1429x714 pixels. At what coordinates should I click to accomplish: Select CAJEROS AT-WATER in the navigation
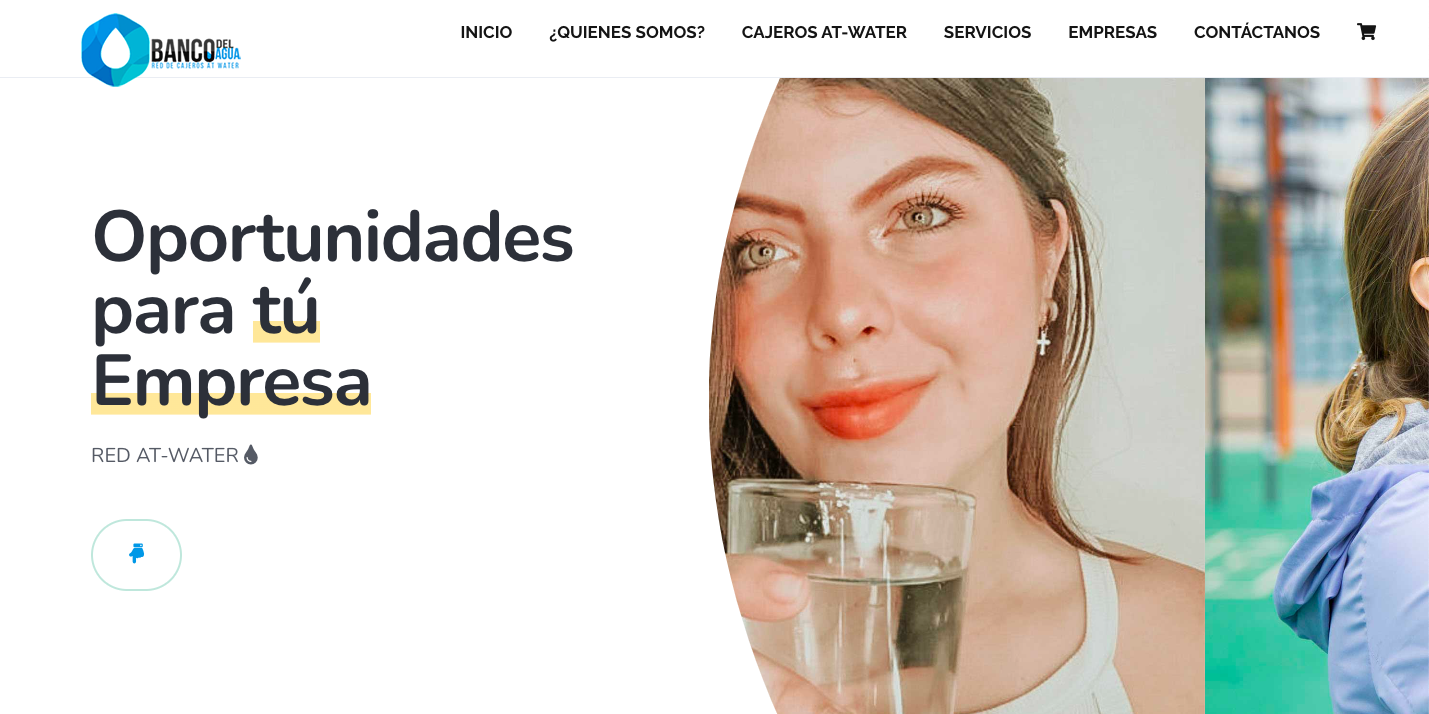click(x=824, y=32)
